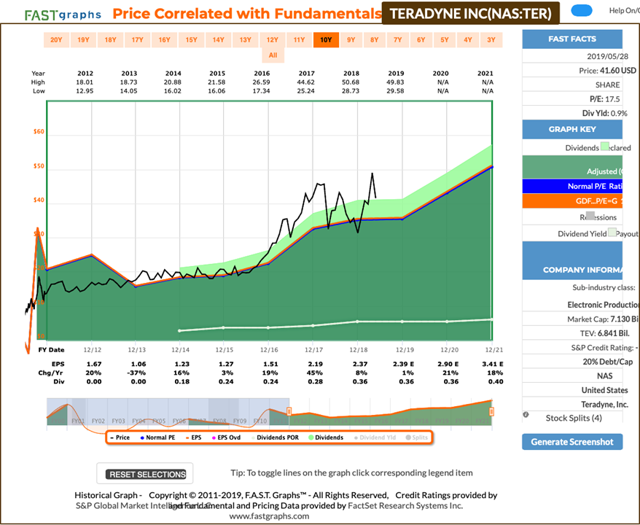Select the 18Y time range tab
Screen dimensions: 640x525
[110, 40]
